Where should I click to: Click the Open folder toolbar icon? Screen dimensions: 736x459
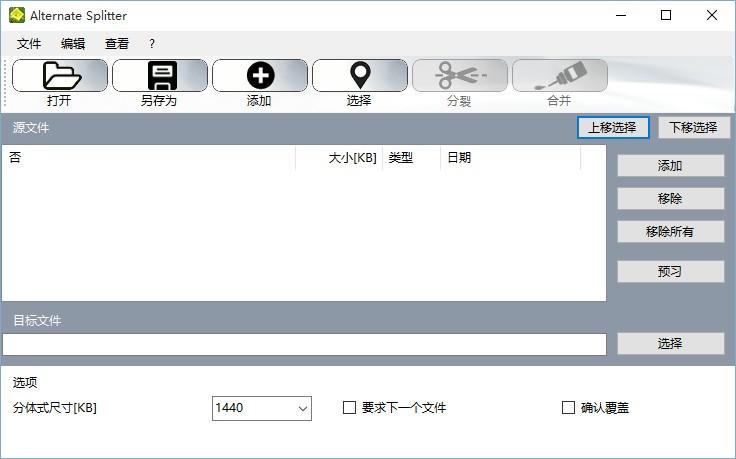(60, 76)
